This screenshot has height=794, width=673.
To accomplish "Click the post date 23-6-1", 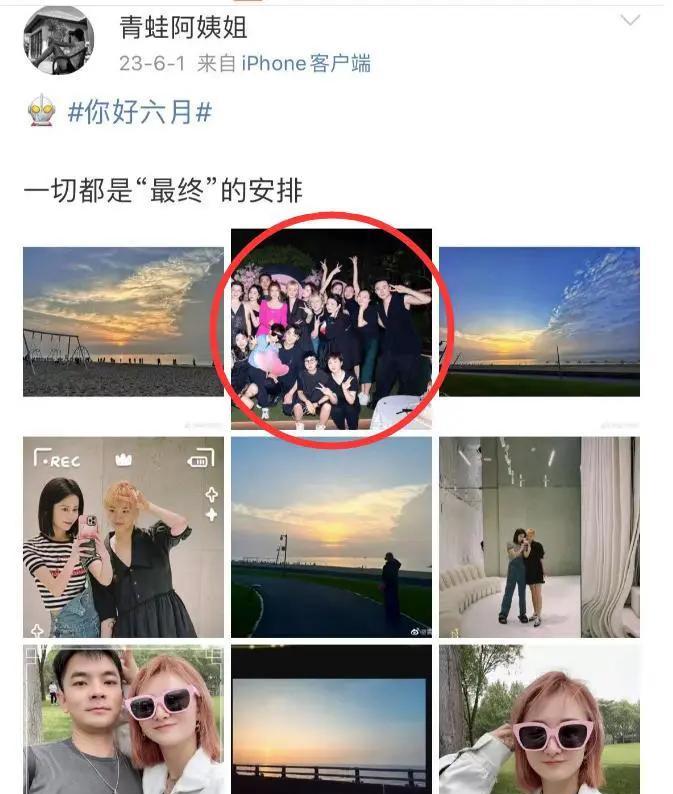I will [152, 64].
